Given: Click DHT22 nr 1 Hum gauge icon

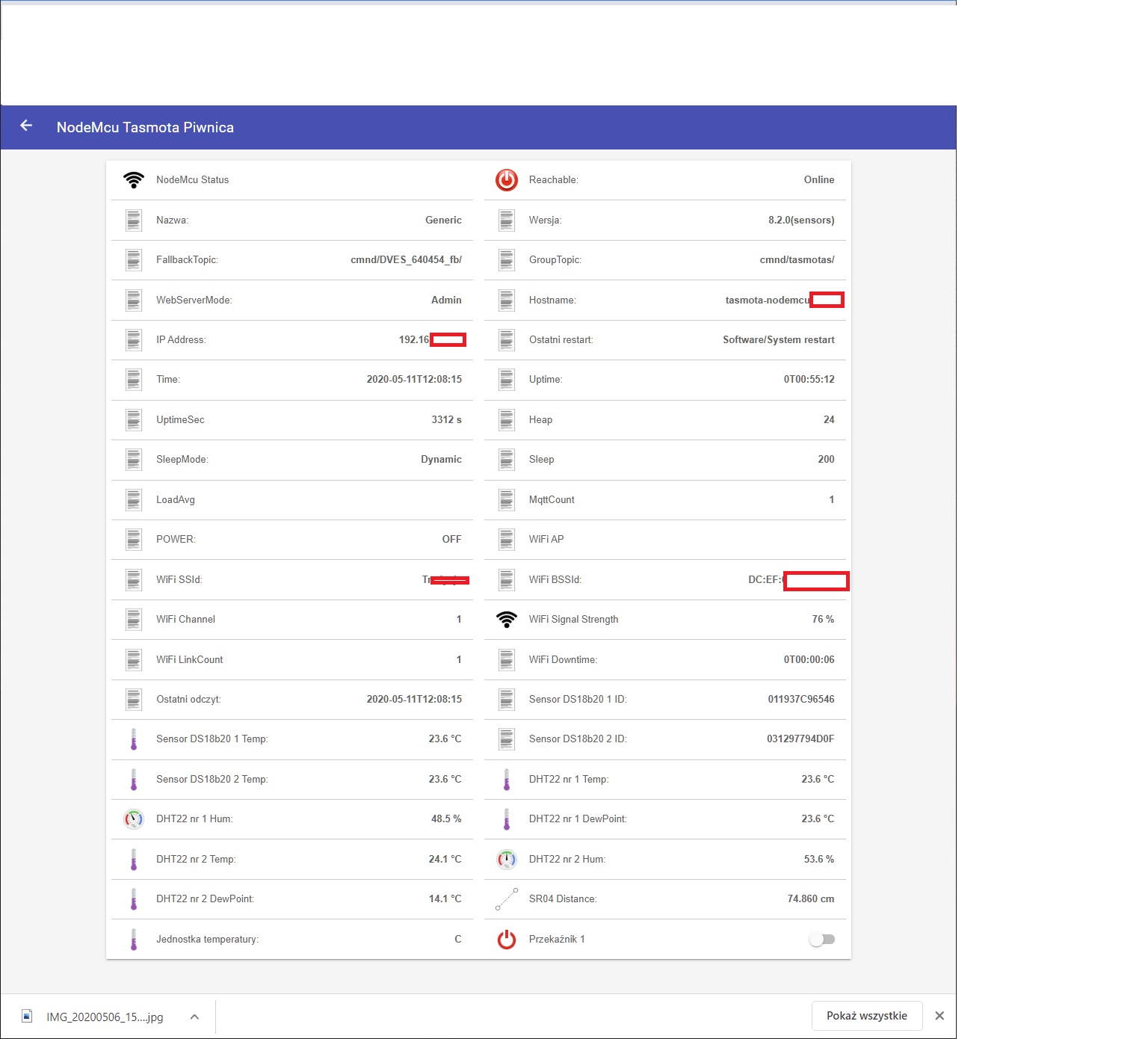Looking at the screenshot, I should tap(134, 819).
